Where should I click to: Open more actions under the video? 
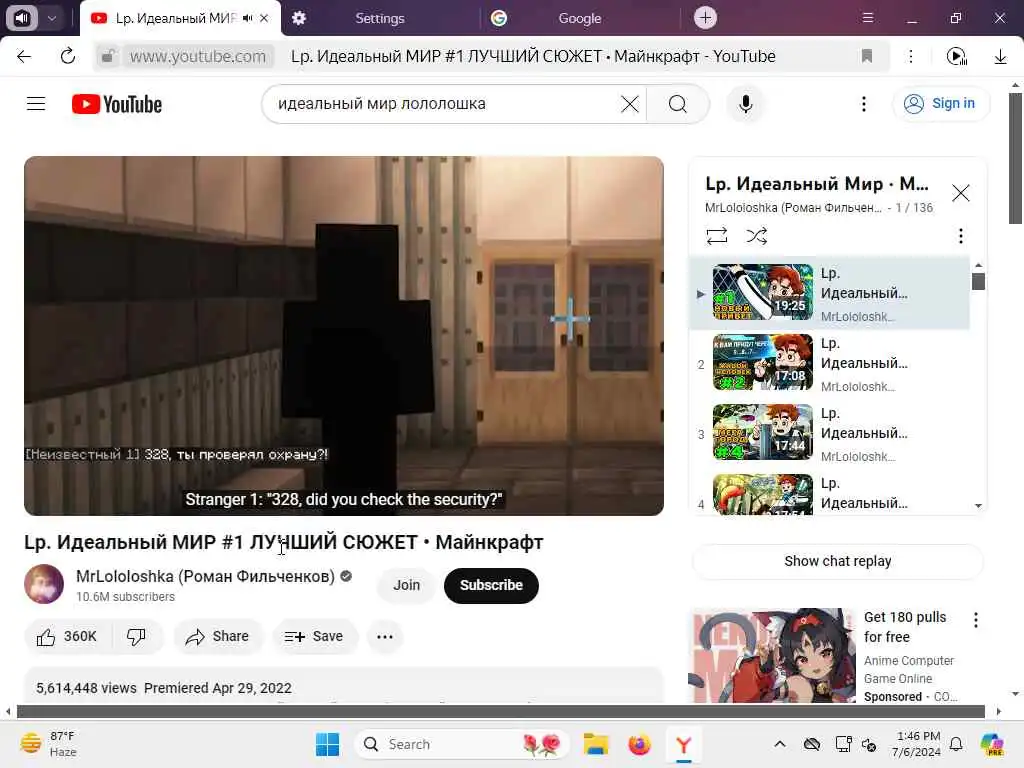click(385, 636)
